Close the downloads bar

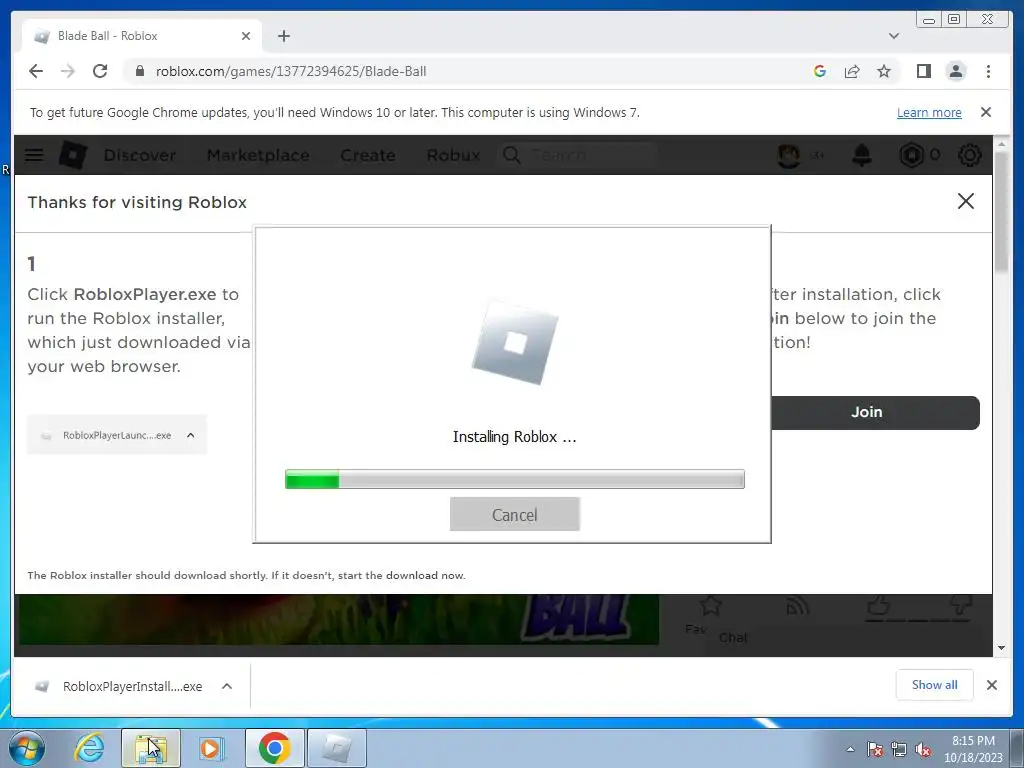[991, 685]
